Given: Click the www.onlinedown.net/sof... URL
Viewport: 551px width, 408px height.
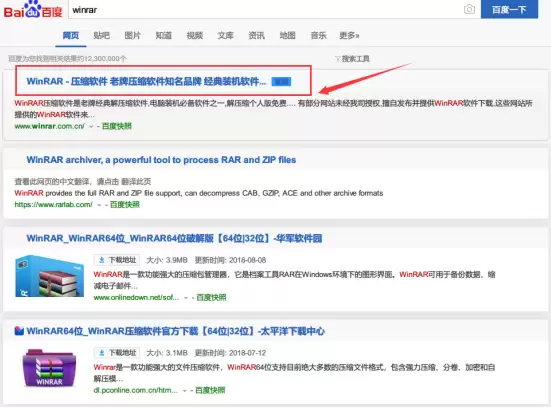Looking at the screenshot, I should pyautogui.click(x=136, y=298).
